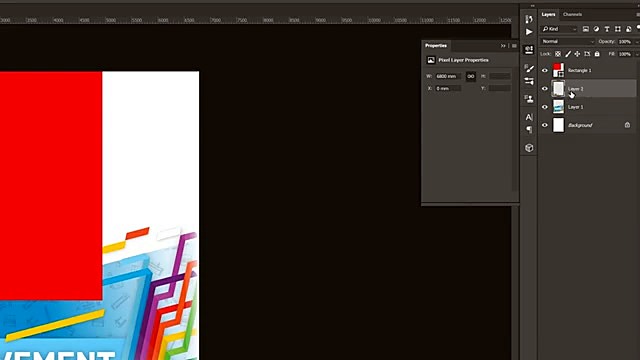Select the Layer 2 thumbnail
640x360 pixels.
coord(558,89)
